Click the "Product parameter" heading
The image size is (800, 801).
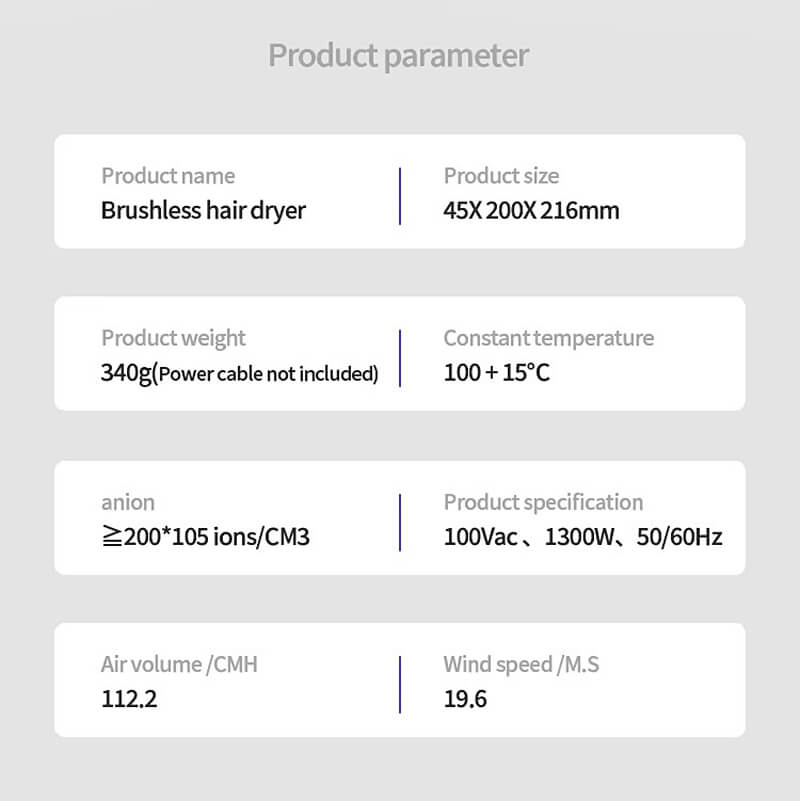point(399,55)
